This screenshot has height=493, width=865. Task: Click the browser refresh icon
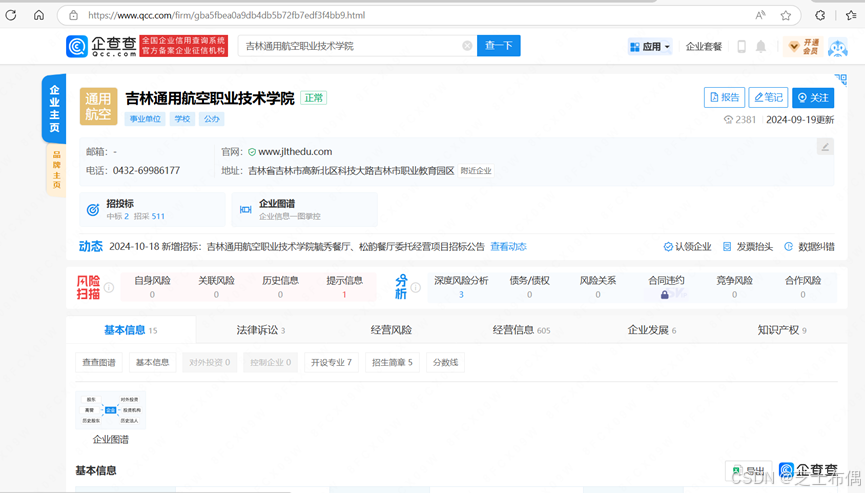click(x=11, y=15)
